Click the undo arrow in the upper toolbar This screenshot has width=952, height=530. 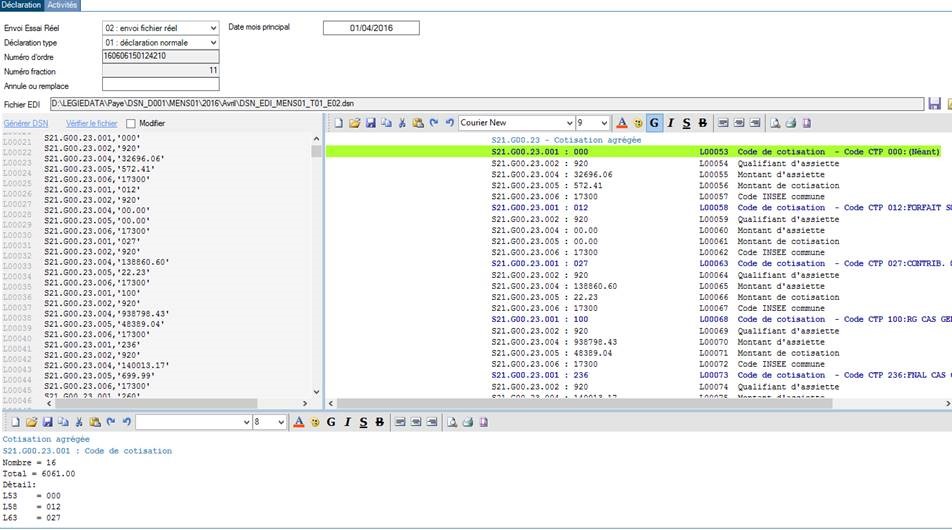[449, 123]
